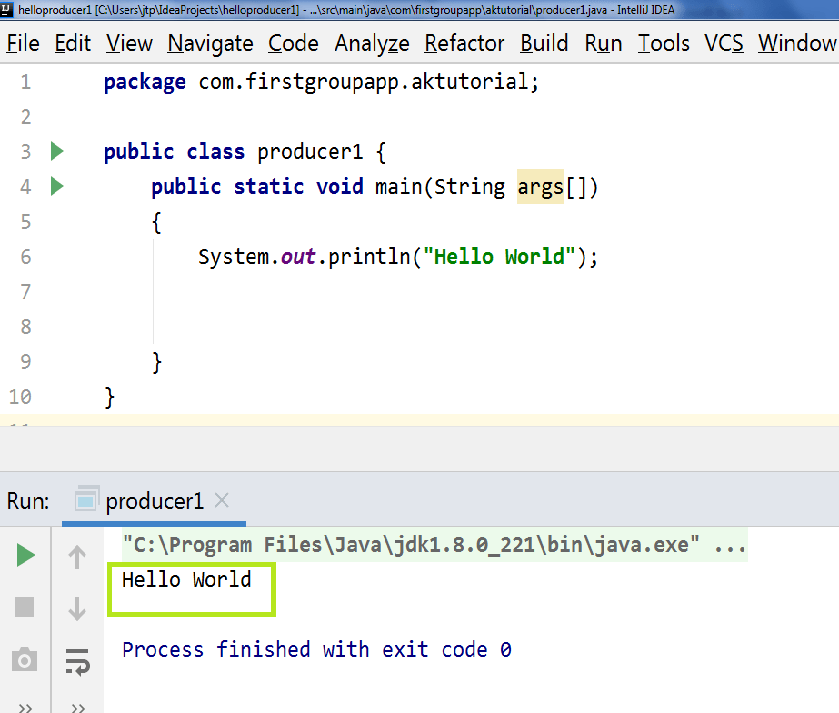Open the Build menu
The height and width of the screenshot is (713, 839).
coord(544,43)
